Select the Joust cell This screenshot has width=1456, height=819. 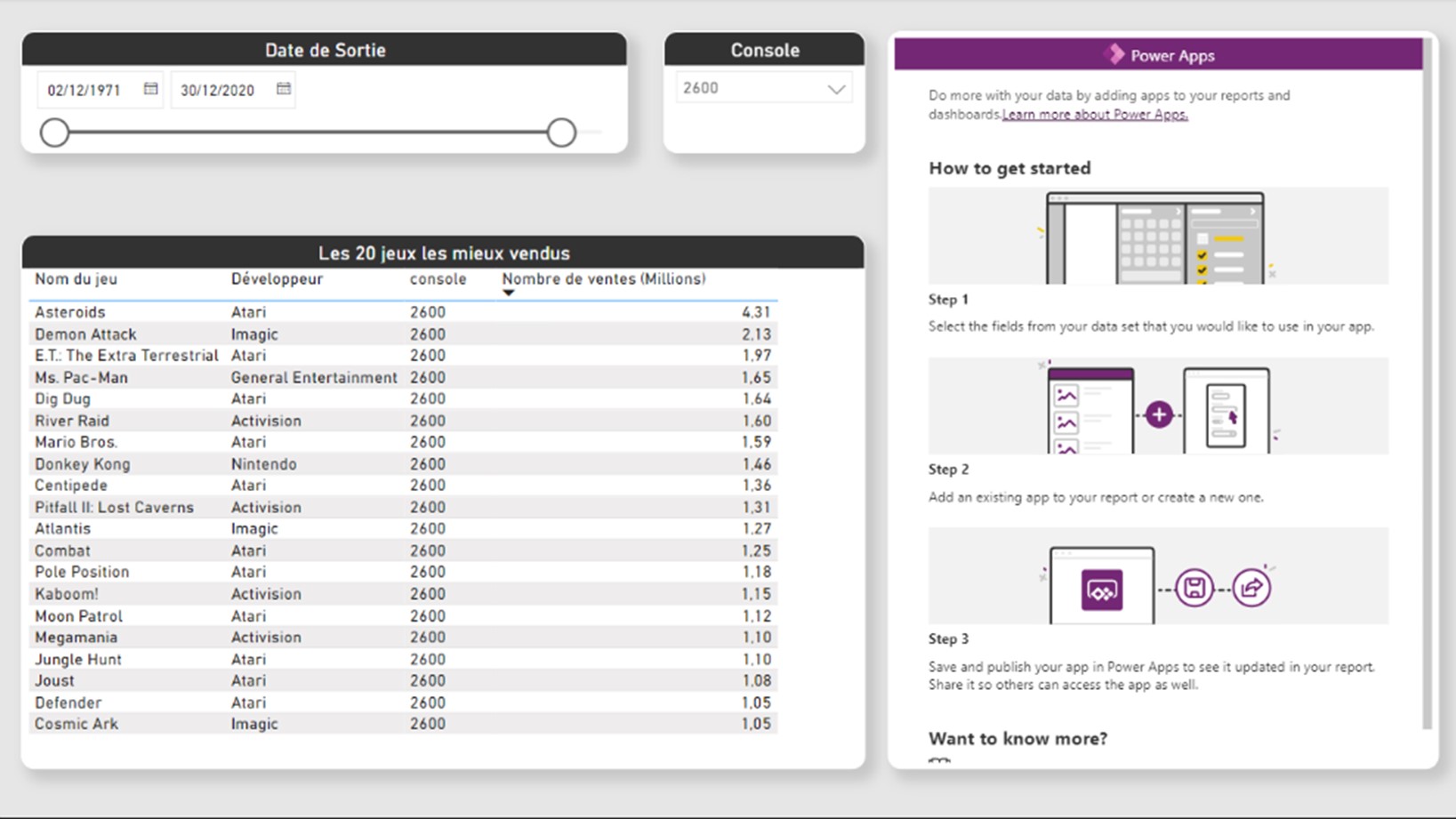point(54,681)
